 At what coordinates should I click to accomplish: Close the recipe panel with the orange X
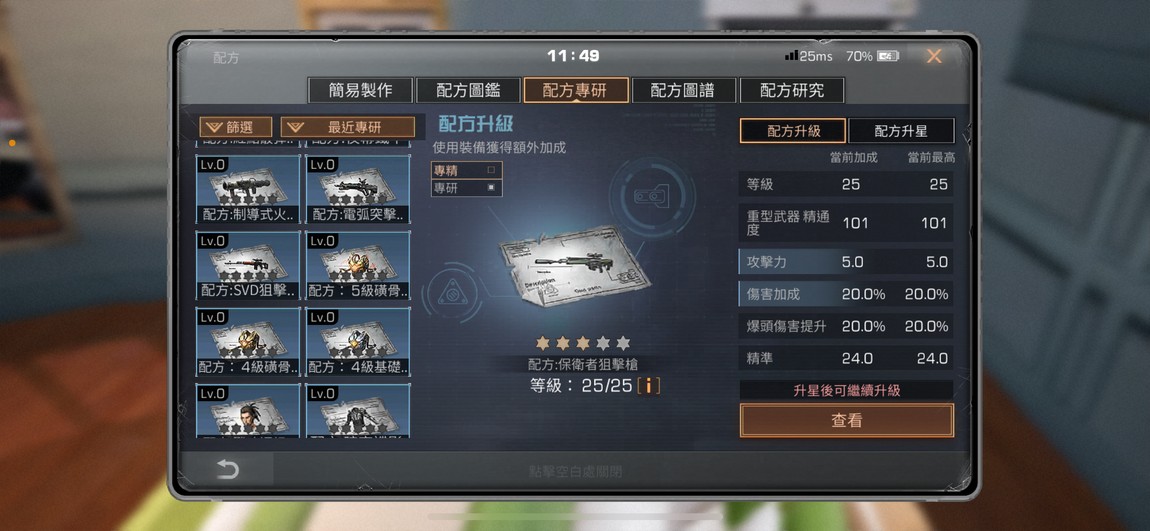934,56
